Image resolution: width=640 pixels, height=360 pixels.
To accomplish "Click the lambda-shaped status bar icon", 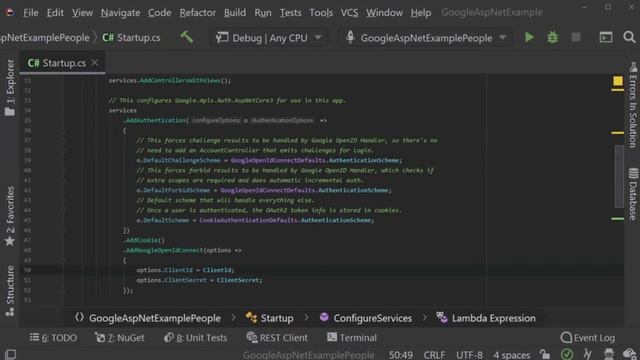I will pos(588,354).
